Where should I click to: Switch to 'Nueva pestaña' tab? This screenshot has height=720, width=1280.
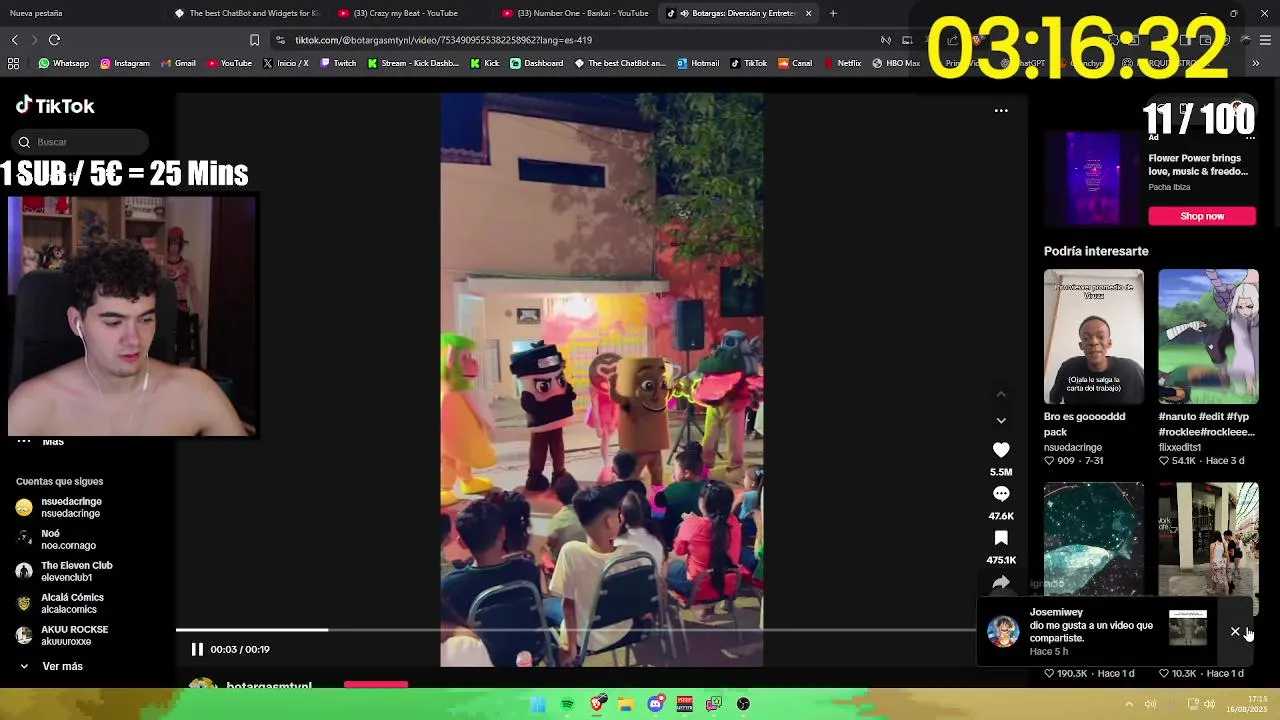(x=36, y=13)
